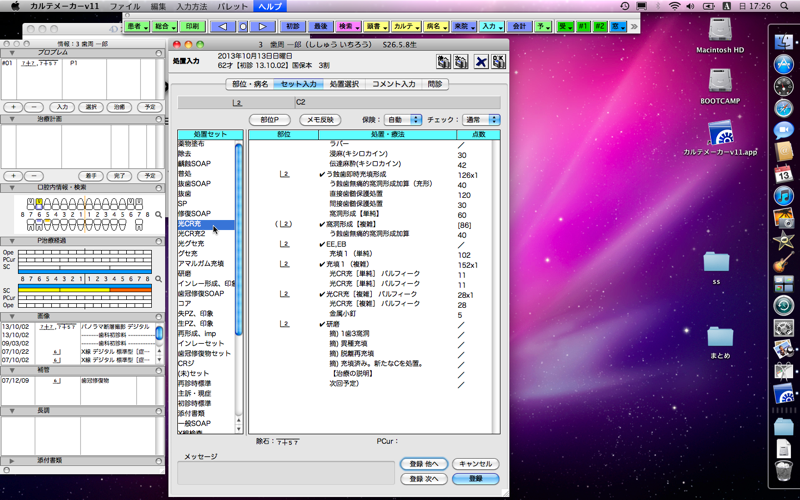Screen dimensions: 800x500
Task: Select アマルガム充填 in the 処置セット list
Action: click(x=201, y=263)
